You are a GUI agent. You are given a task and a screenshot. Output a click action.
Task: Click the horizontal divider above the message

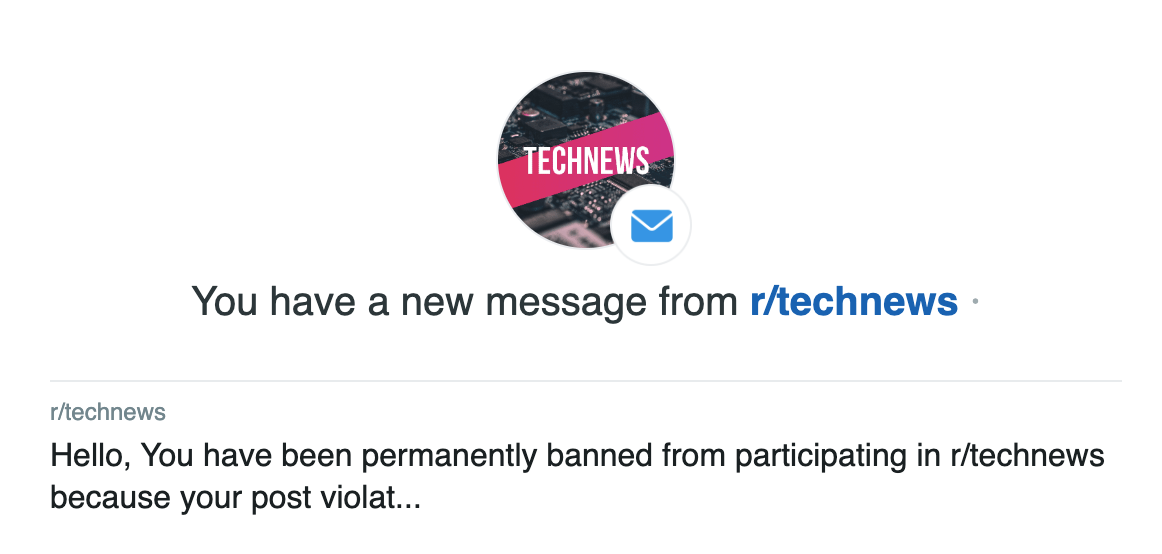pos(586,381)
